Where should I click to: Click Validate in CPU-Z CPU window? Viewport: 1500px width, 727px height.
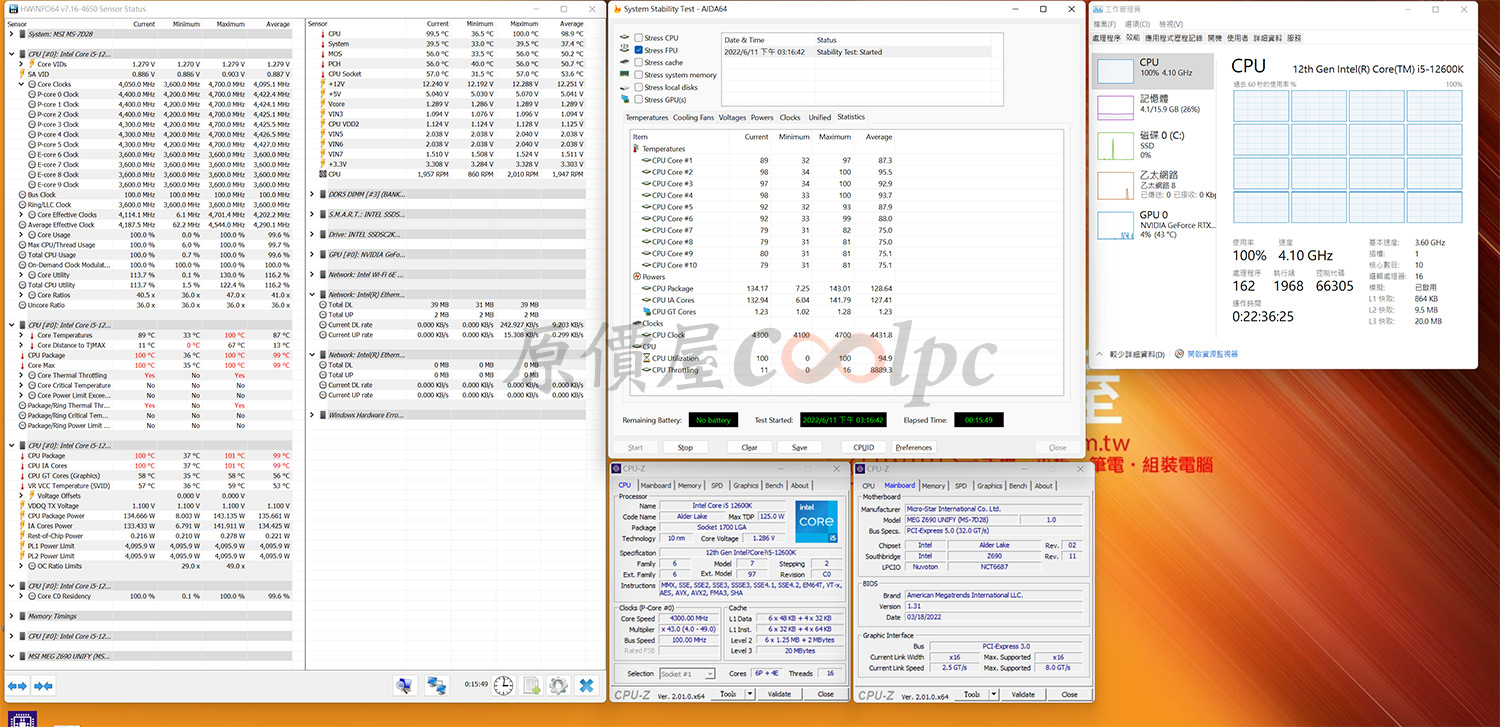click(778, 694)
